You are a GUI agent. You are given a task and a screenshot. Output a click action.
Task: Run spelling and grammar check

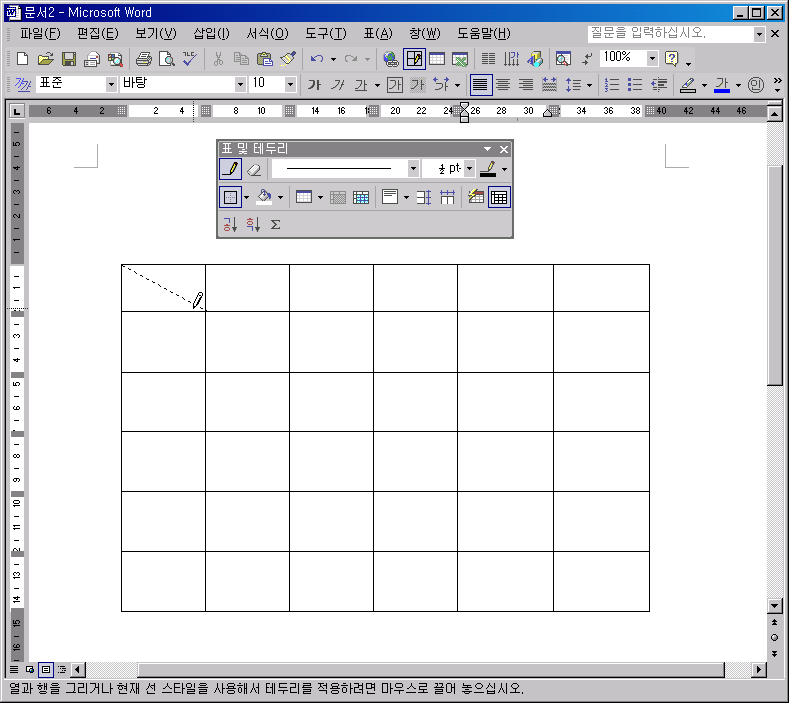(x=190, y=59)
